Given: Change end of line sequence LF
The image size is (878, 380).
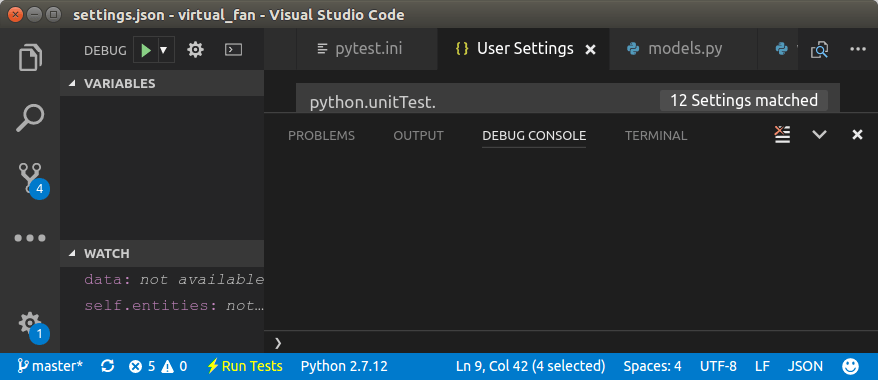Looking at the screenshot, I should pos(762,367).
